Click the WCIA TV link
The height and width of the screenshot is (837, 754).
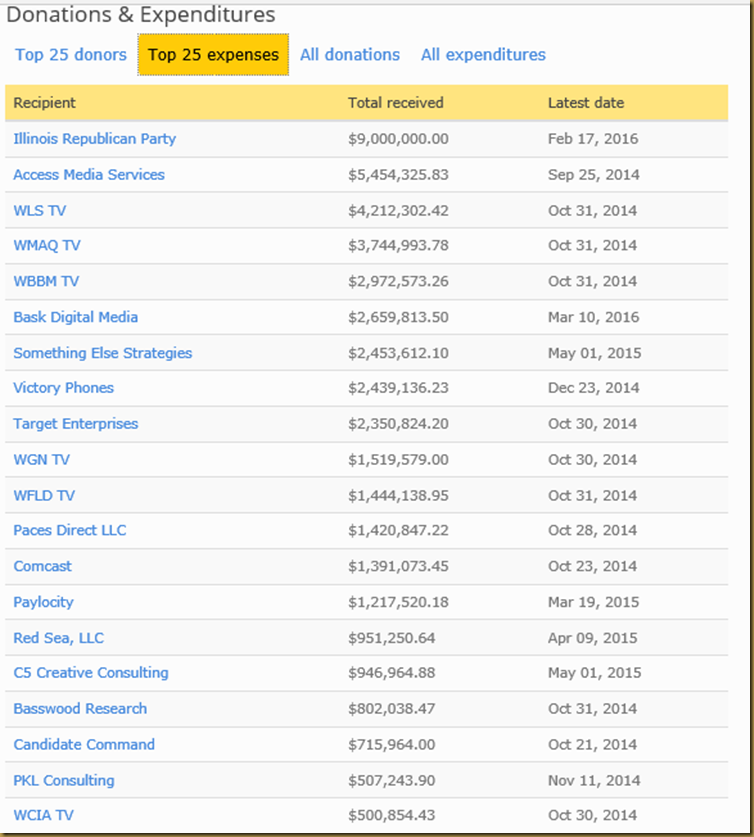point(43,815)
